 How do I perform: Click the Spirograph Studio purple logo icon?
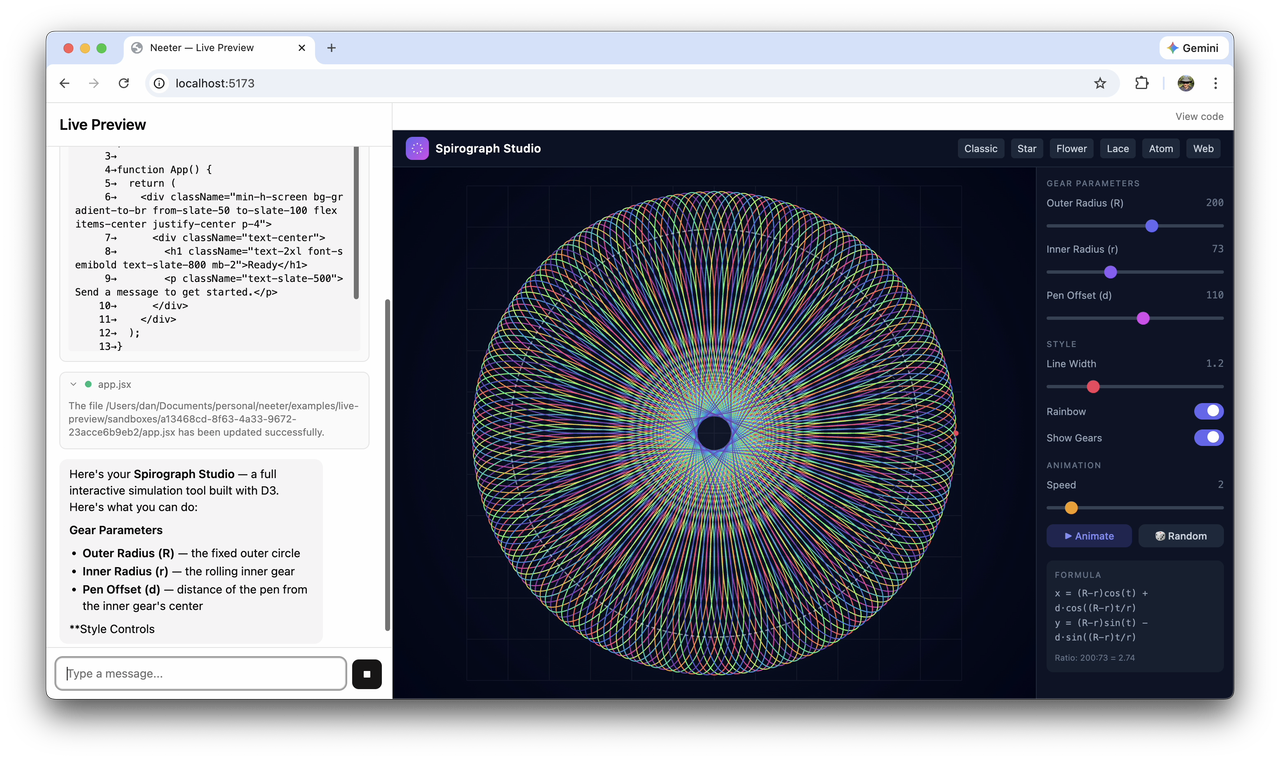click(x=417, y=148)
